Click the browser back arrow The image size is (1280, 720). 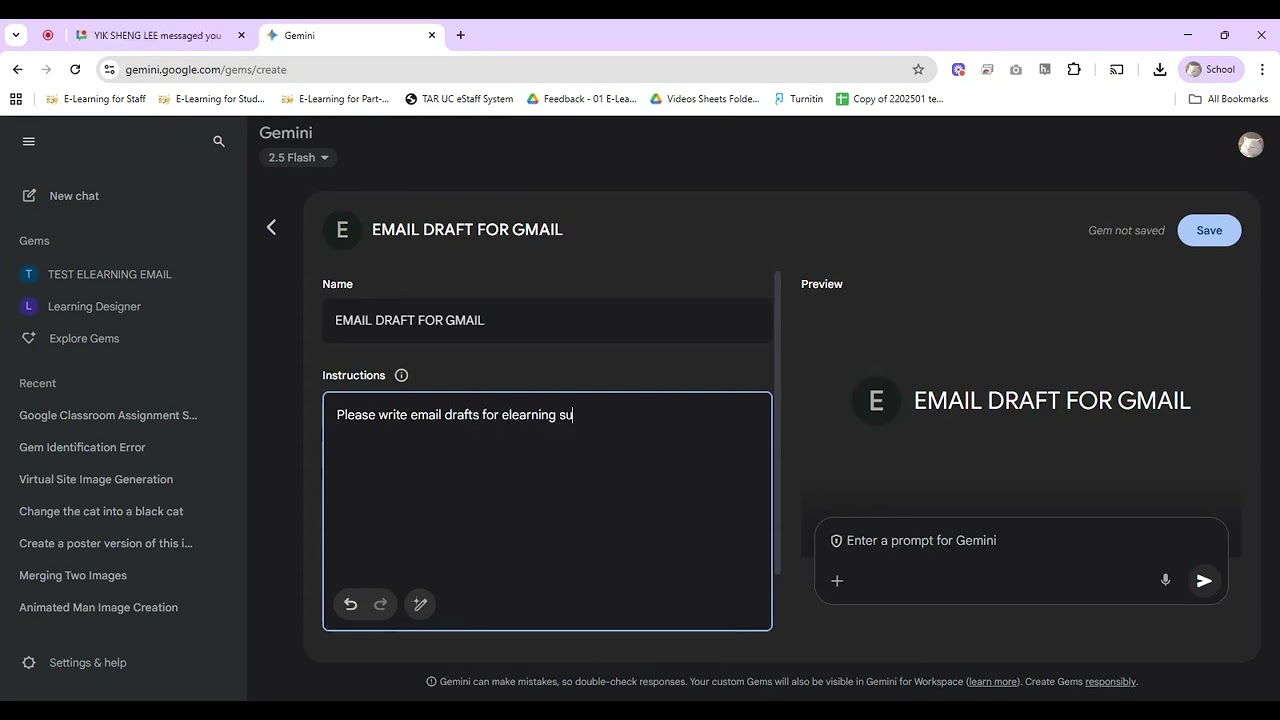18,69
